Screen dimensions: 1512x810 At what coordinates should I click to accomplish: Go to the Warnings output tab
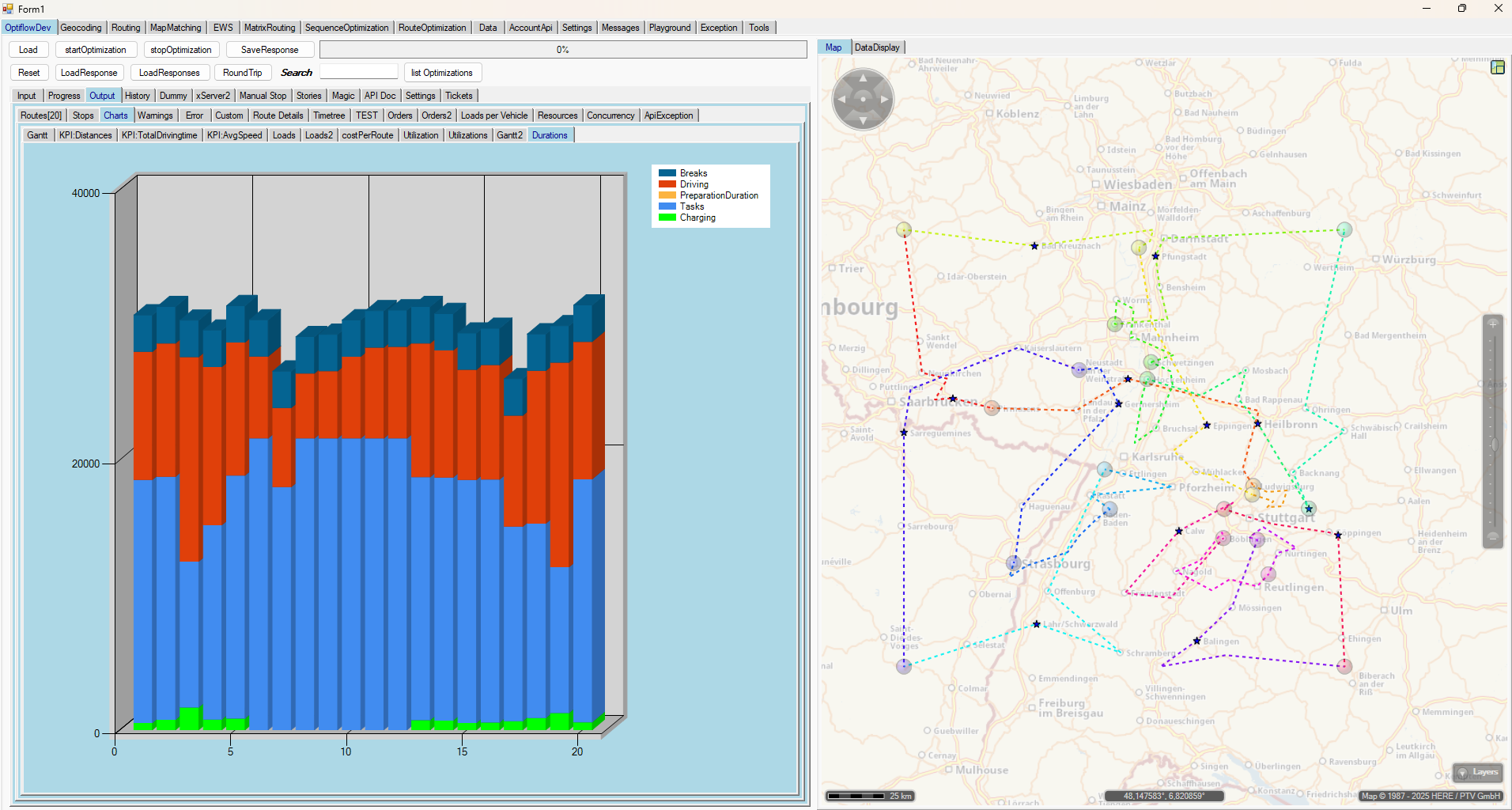[155, 115]
